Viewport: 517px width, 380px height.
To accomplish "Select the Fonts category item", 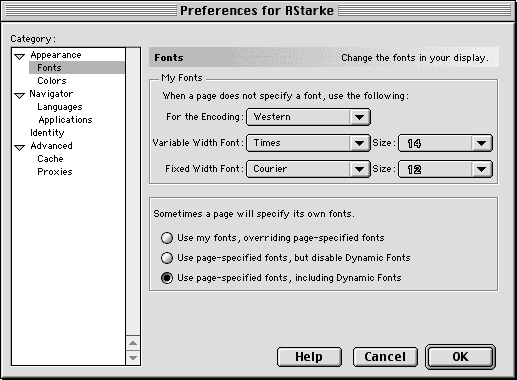I will 49,68.
